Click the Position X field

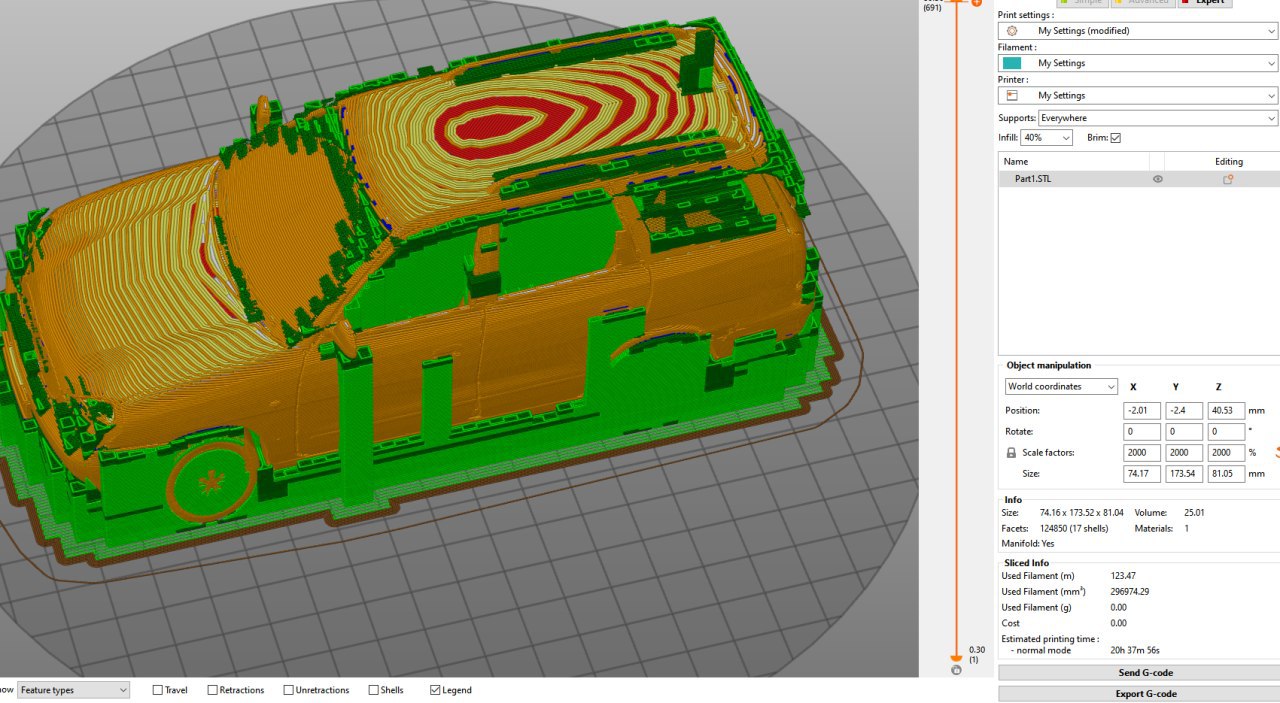1142,411
